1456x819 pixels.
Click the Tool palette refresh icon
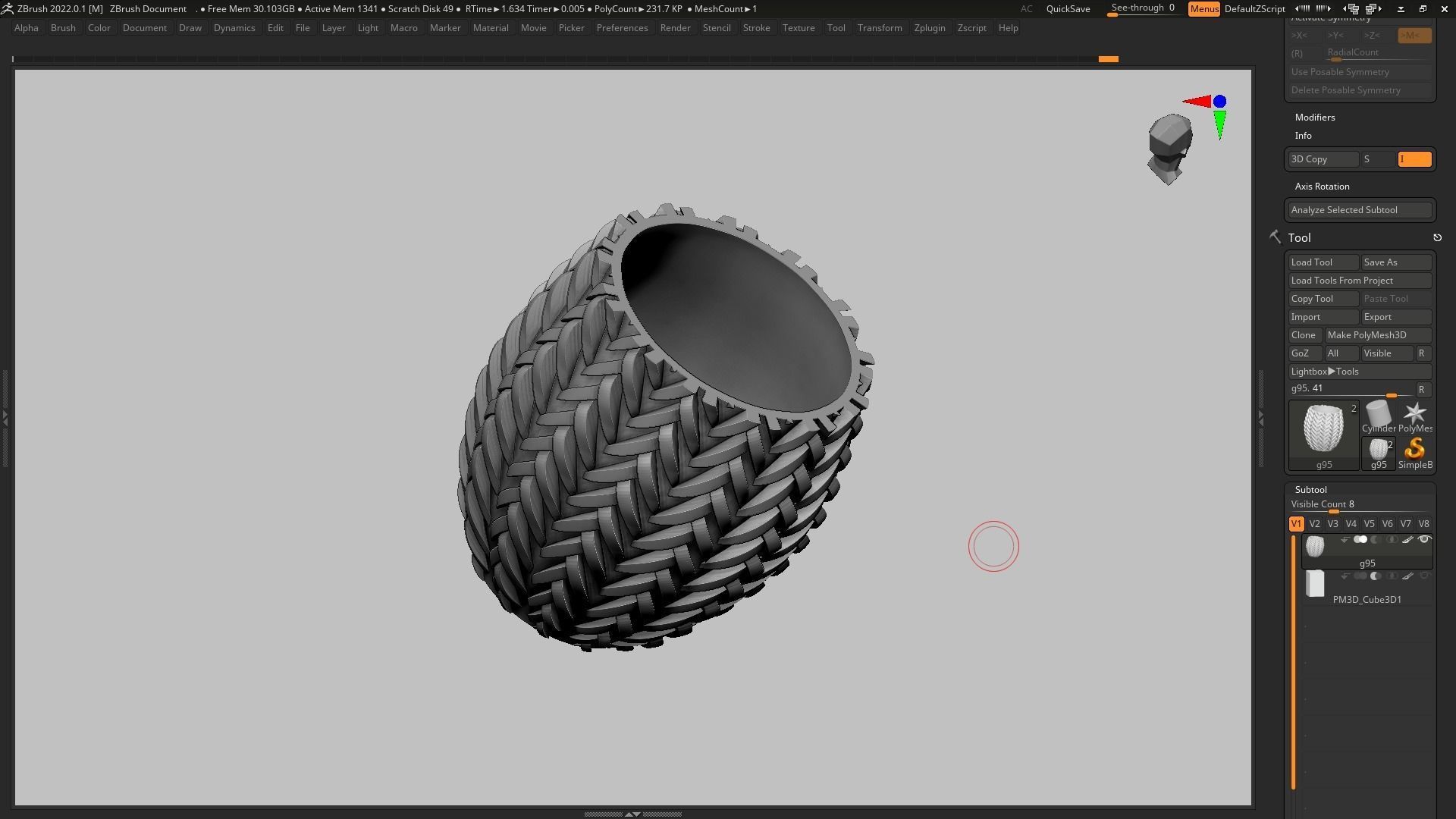pyautogui.click(x=1437, y=238)
